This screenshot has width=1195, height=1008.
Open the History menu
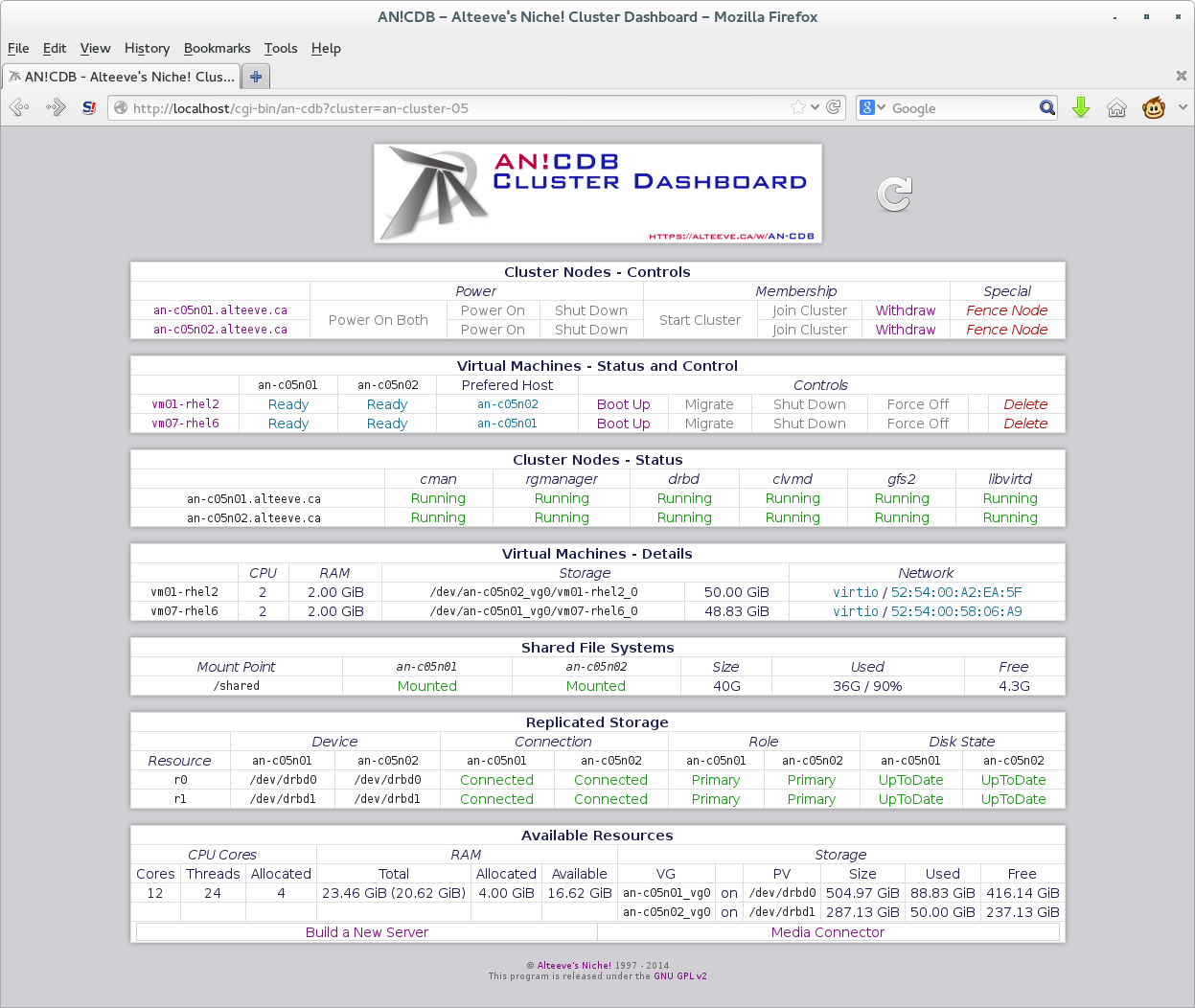[x=147, y=48]
